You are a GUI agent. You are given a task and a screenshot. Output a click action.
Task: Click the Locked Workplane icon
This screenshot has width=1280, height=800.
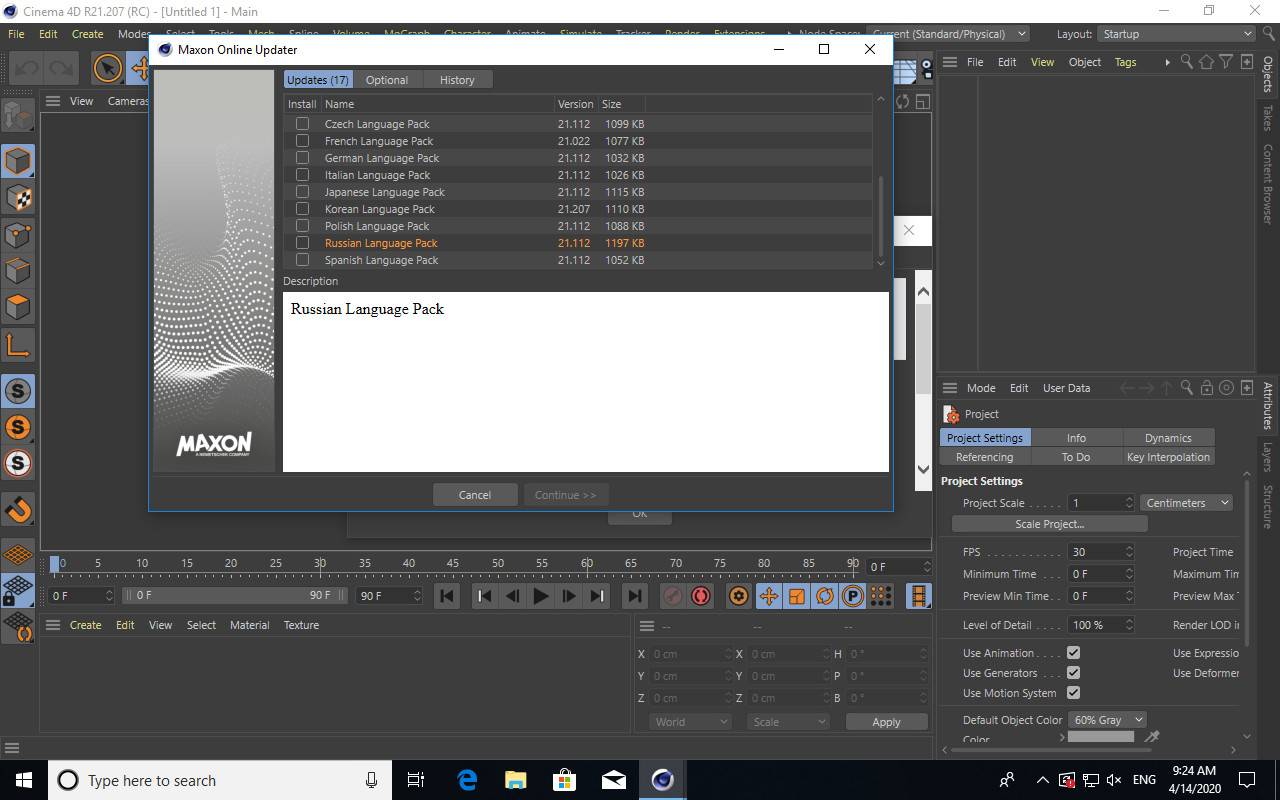(x=18, y=590)
